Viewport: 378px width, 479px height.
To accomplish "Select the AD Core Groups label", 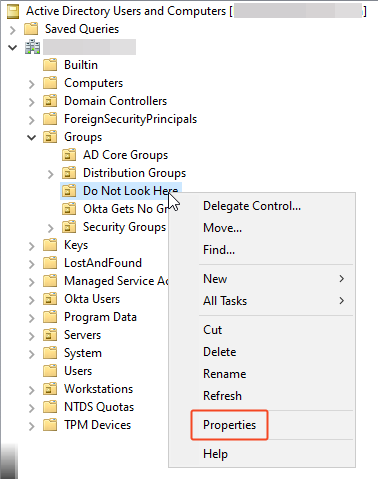I will [x=125, y=155].
